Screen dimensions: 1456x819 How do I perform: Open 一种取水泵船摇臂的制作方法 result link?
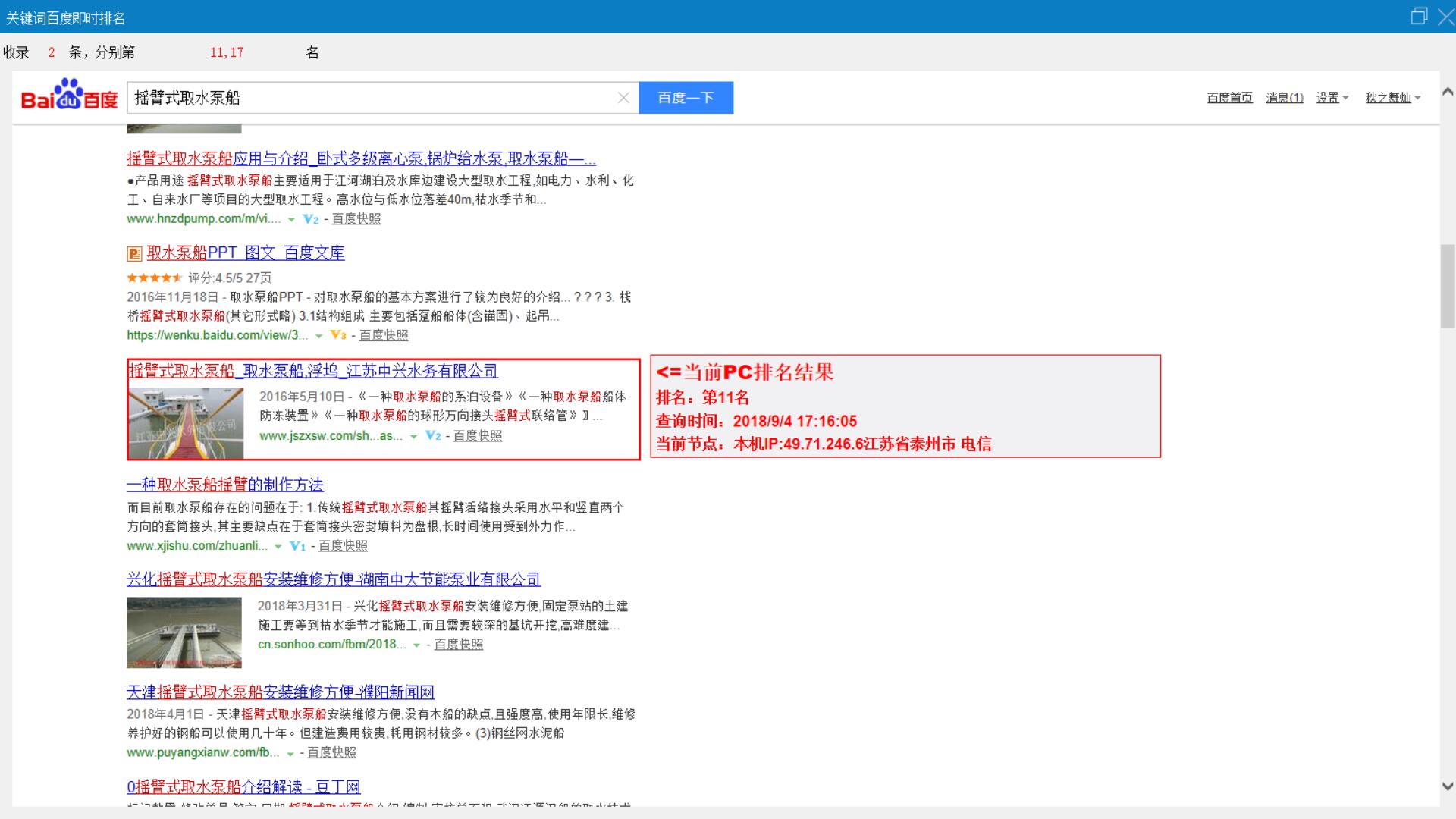pyautogui.click(x=225, y=485)
